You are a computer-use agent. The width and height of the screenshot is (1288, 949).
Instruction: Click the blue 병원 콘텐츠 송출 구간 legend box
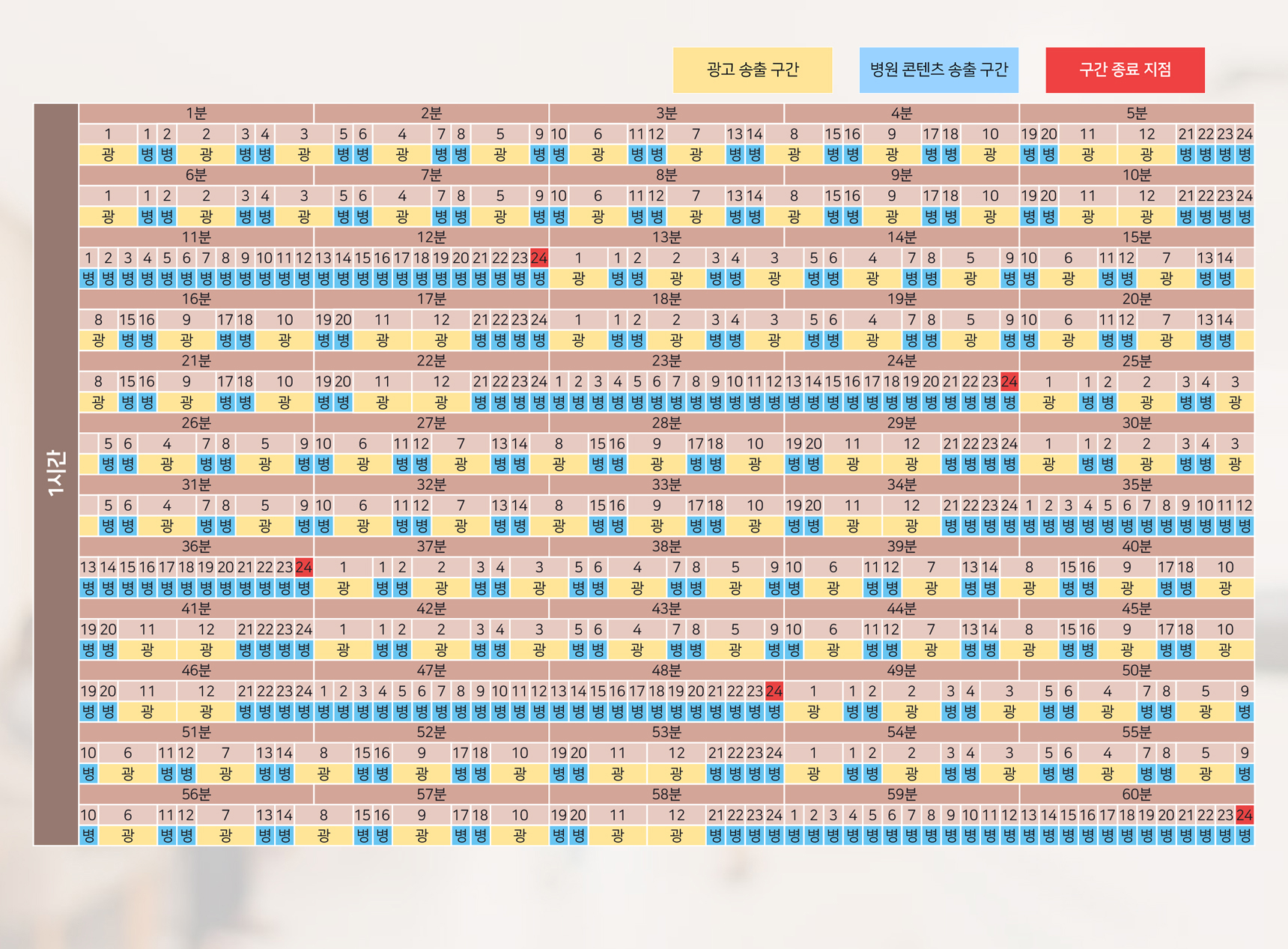click(938, 70)
